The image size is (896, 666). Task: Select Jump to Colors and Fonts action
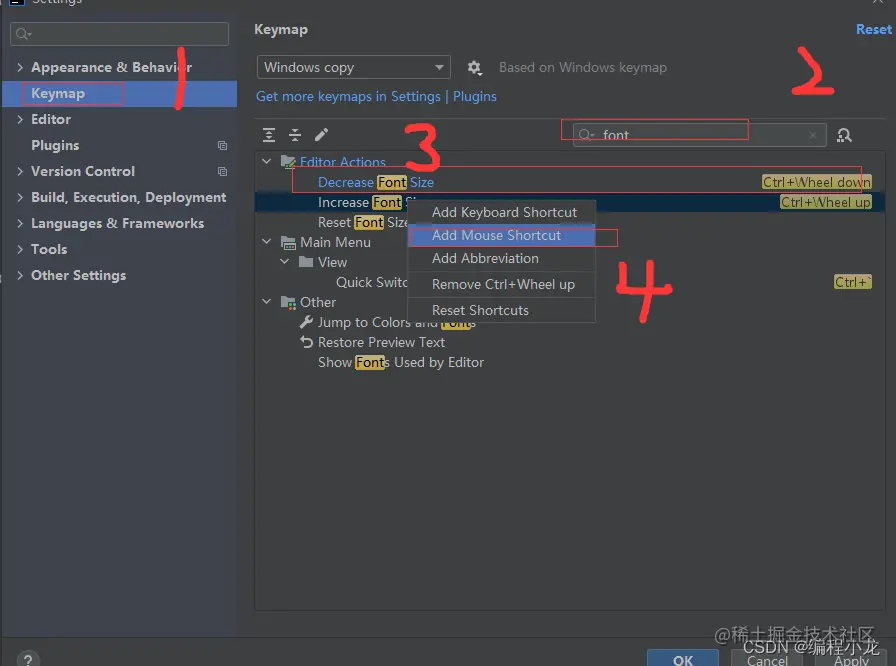397,322
